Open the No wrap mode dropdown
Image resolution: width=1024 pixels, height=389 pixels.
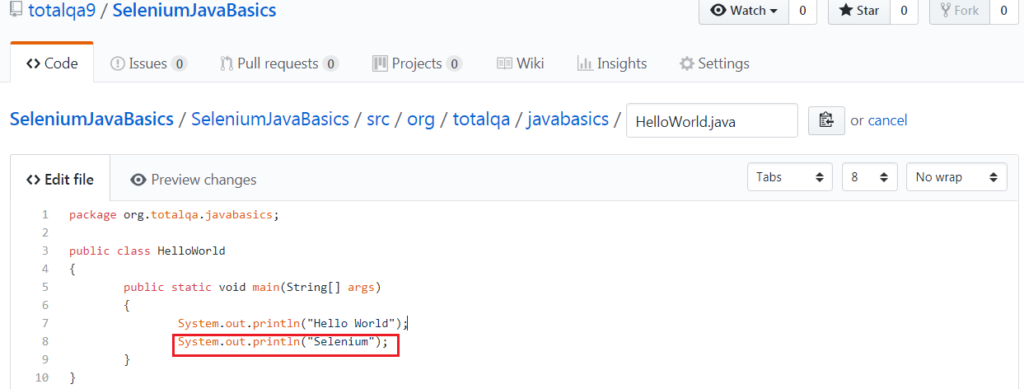coord(957,177)
